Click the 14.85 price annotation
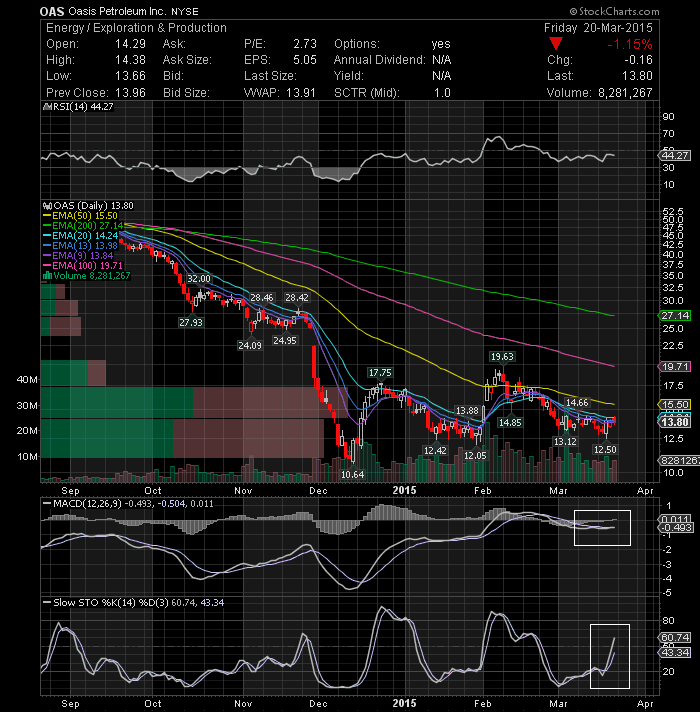Screen dimensions: 700x712 coord(510,422)
